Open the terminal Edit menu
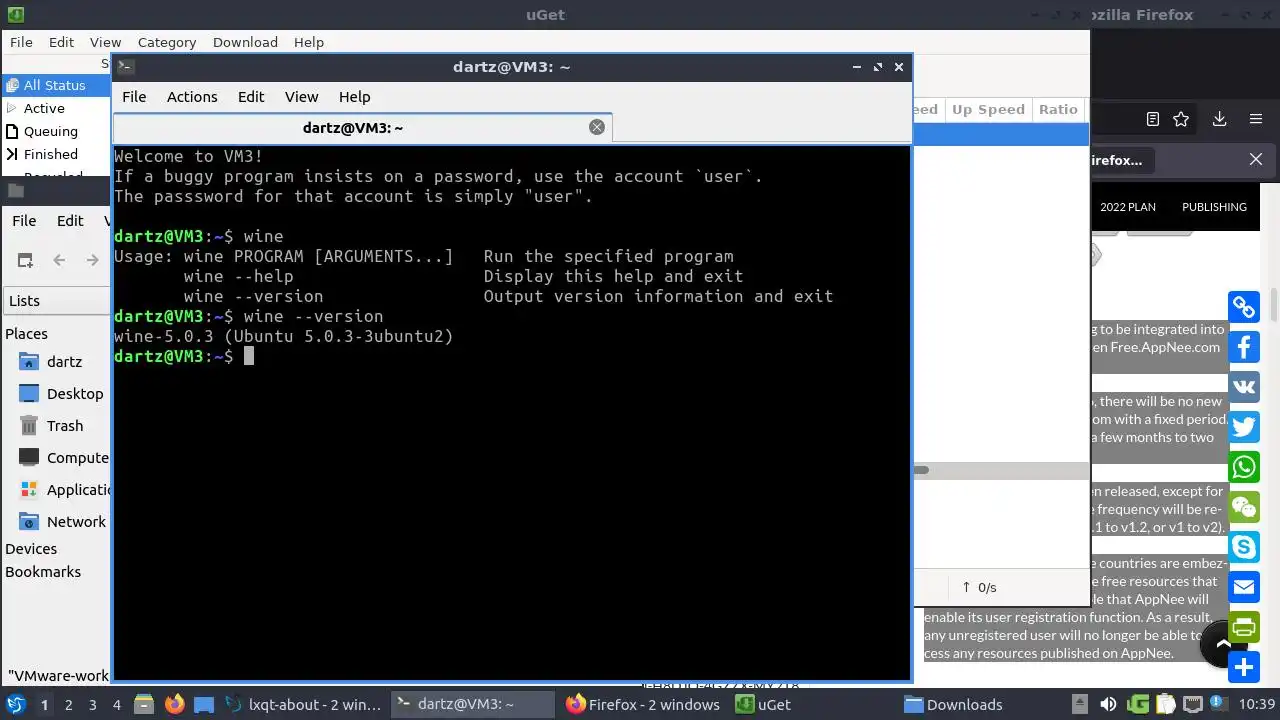This screenshot has height=720, width=1280. click(251, 97)
